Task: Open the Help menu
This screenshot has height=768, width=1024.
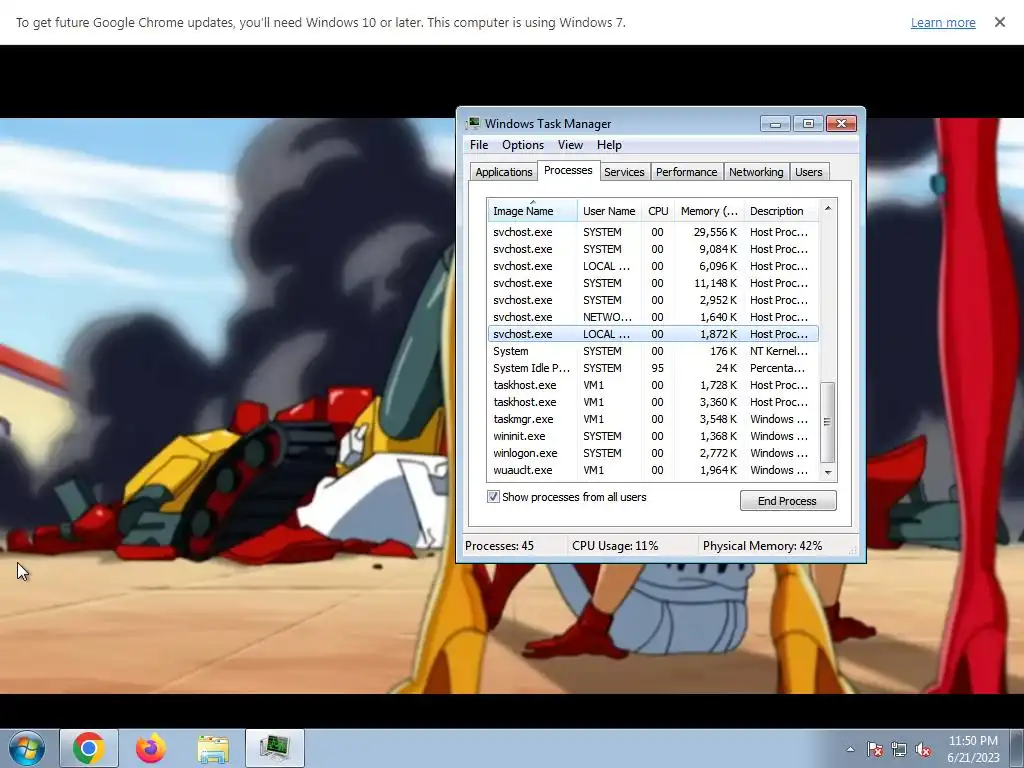Action: (x=609, y=145)
